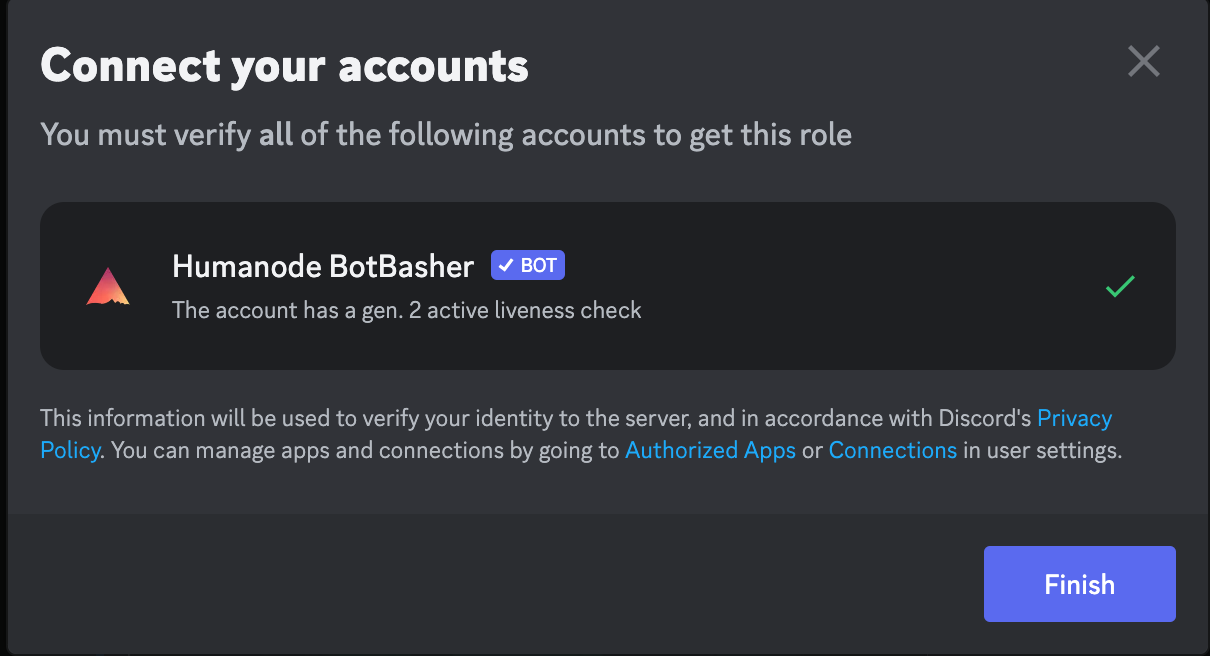
Task: Click the Humanode mountain logo icon
Action: click(x=107, y=287)
